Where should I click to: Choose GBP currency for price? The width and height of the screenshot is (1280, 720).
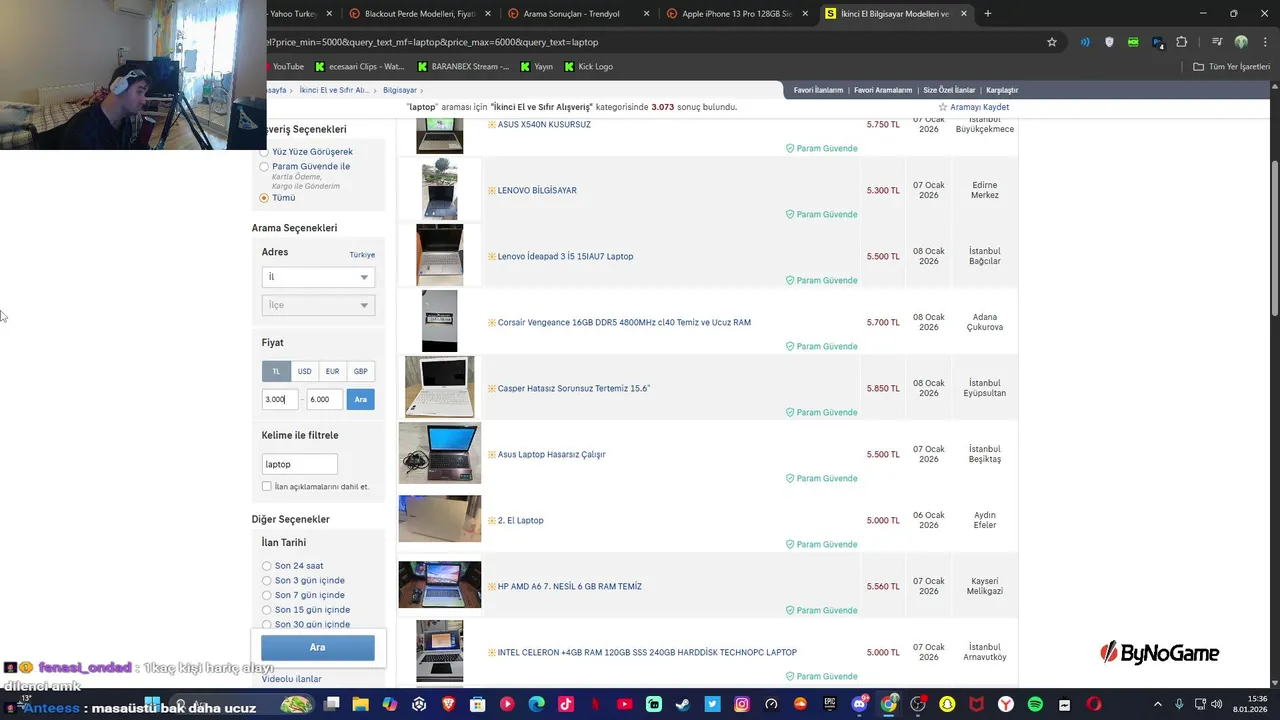pyautogui.click(x=360, y=371)
